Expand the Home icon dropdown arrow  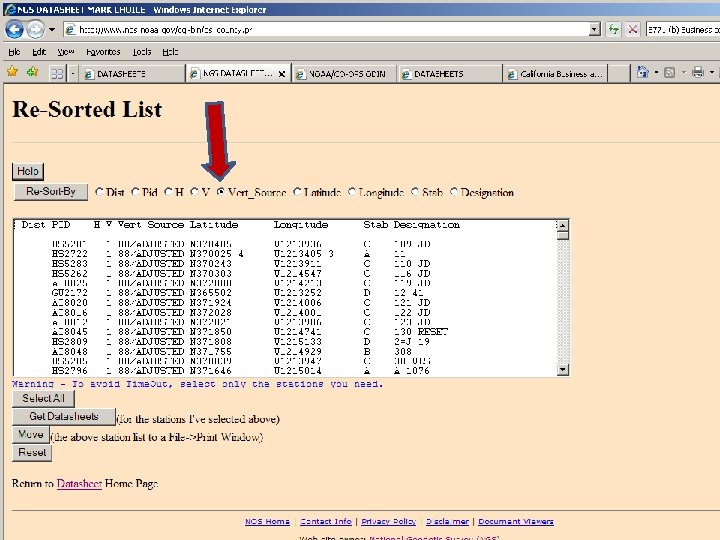656,72
